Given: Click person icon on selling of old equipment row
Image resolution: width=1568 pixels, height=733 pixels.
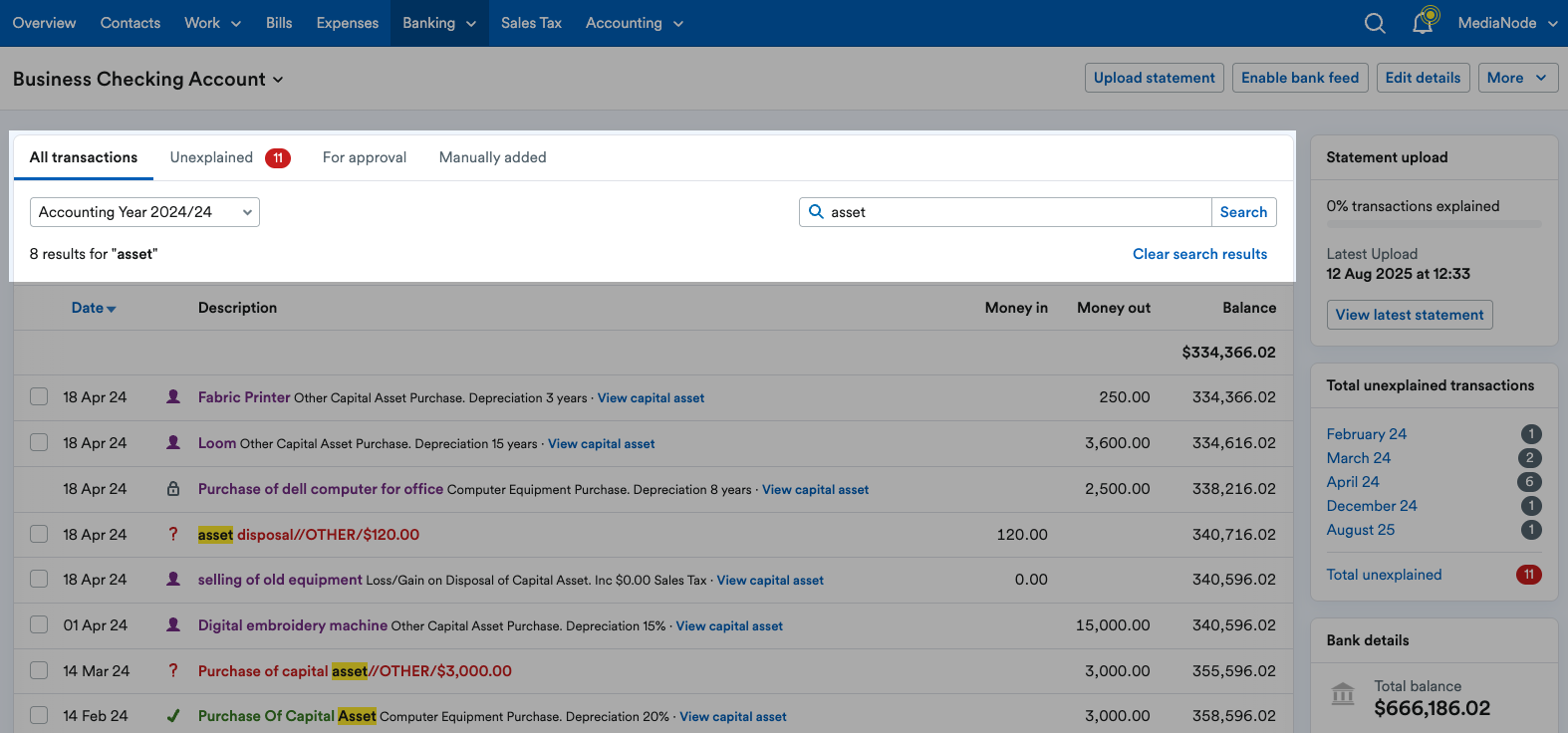Looking at the screenshot, I should coord(173,579).
